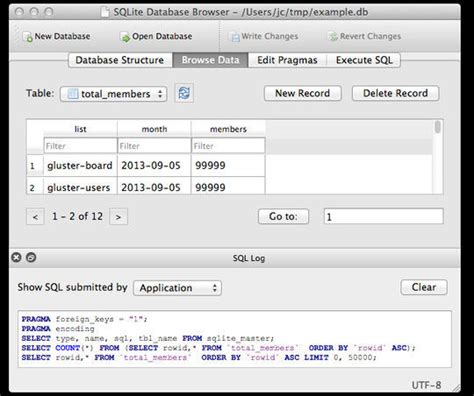The width and height of the screenshot is (474, 396).
Task: Sort by the list column header
Action: coord(80,129)
